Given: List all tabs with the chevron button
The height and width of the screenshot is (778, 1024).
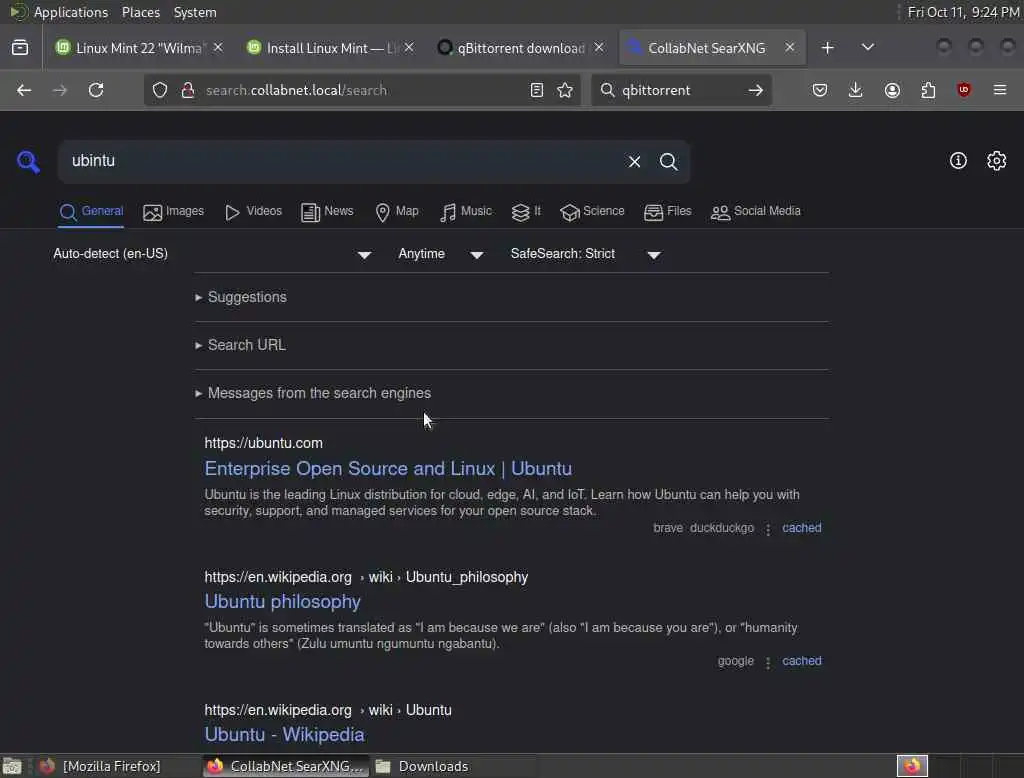Looking at the screenshot, I should (x=868, y=48).
